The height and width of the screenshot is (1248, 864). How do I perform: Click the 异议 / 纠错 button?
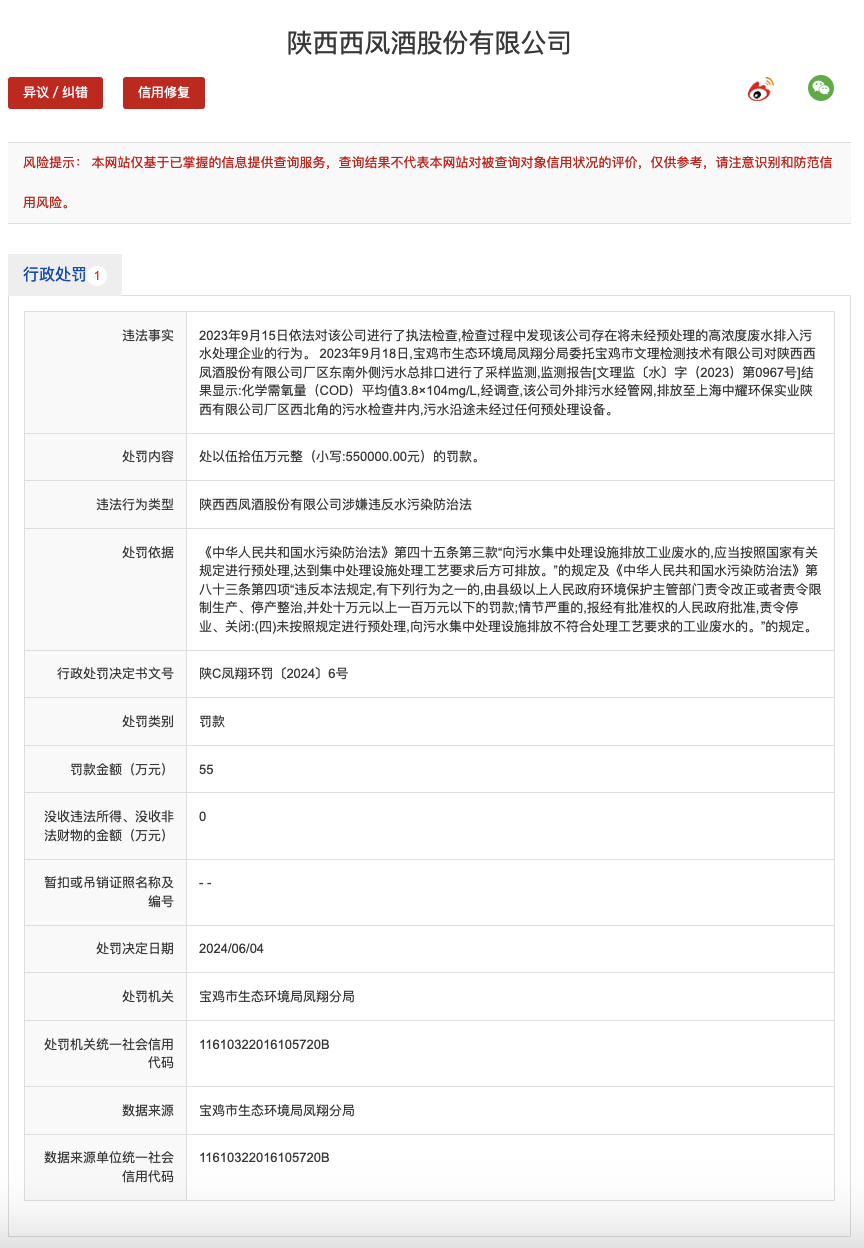[x=55, y=92]
